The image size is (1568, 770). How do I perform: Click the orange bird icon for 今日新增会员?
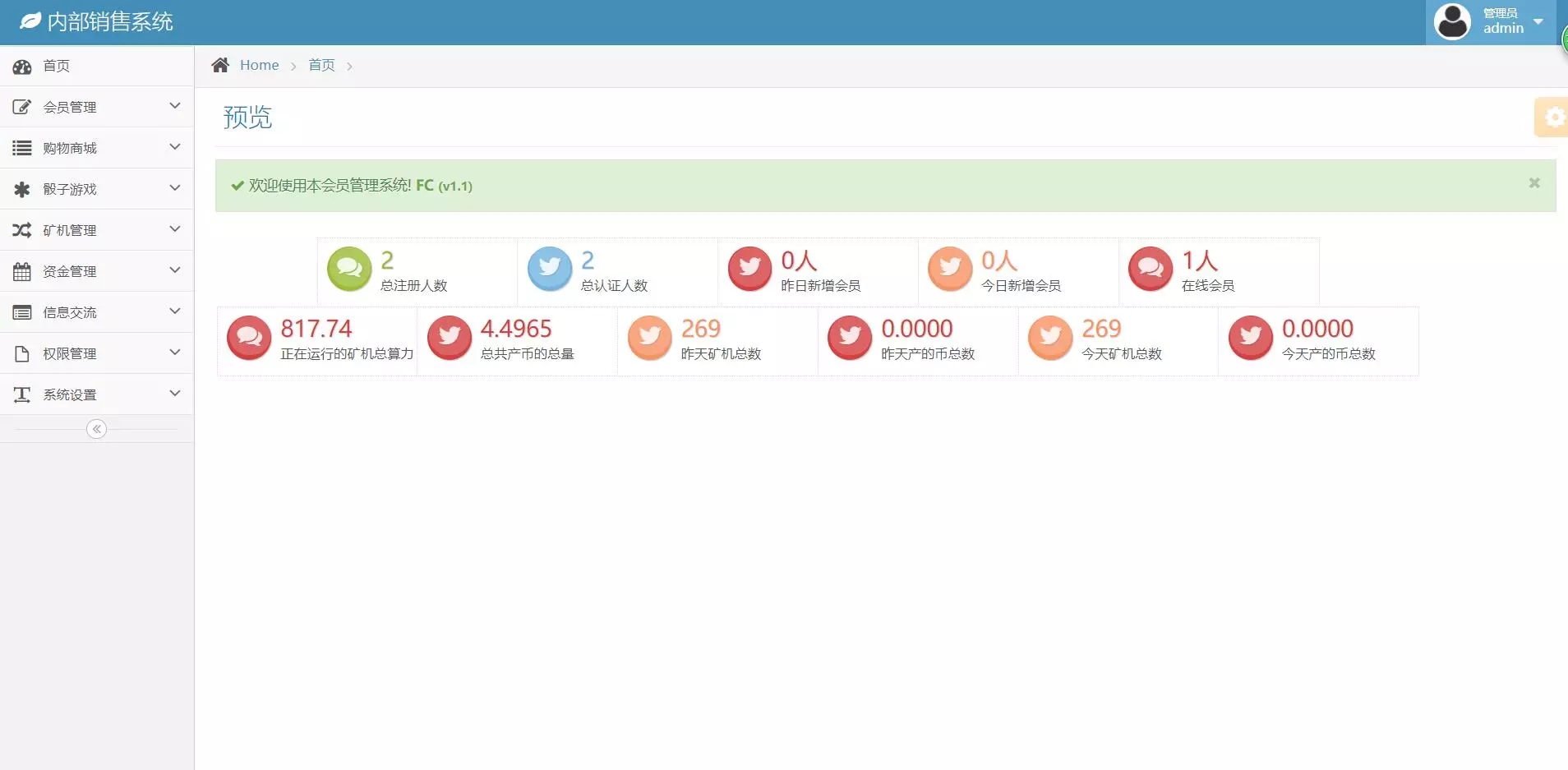(950, 269)
